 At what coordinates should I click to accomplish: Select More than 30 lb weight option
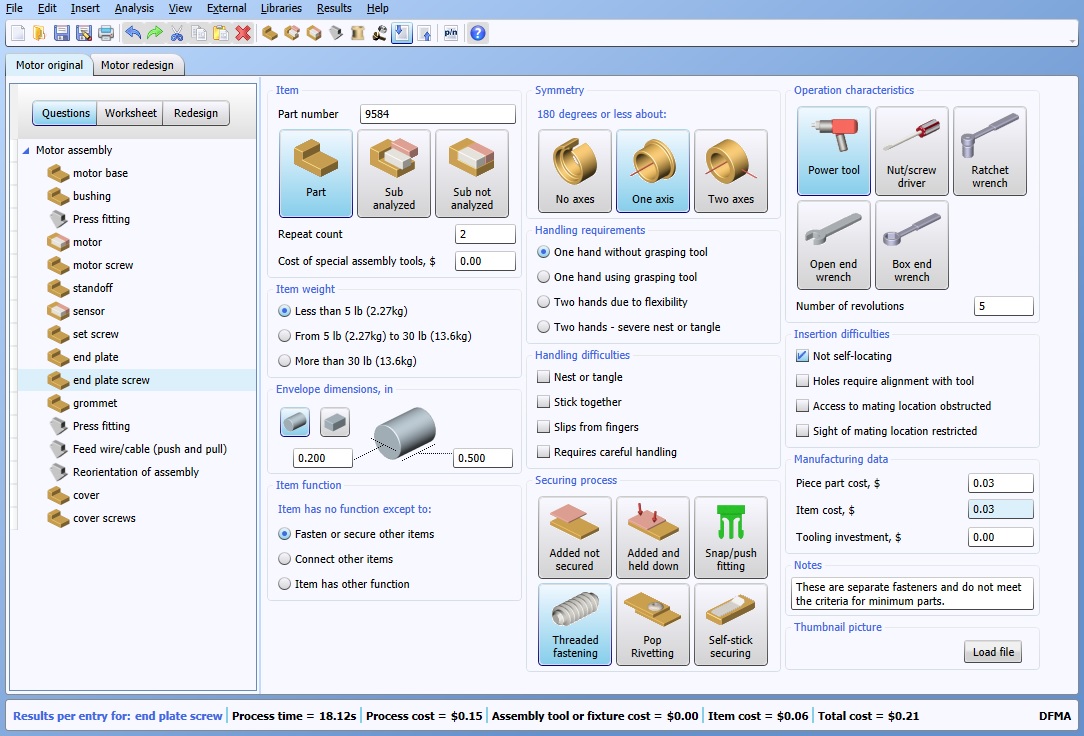[286, 361]
